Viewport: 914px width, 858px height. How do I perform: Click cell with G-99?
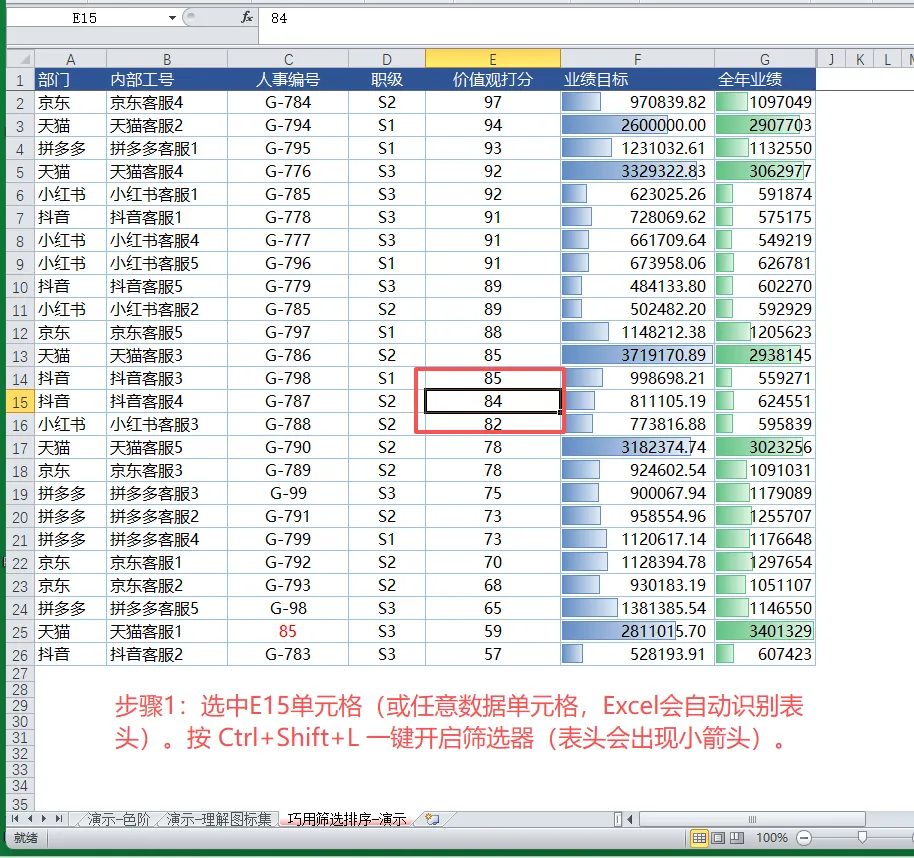click(x=288, y=493)
